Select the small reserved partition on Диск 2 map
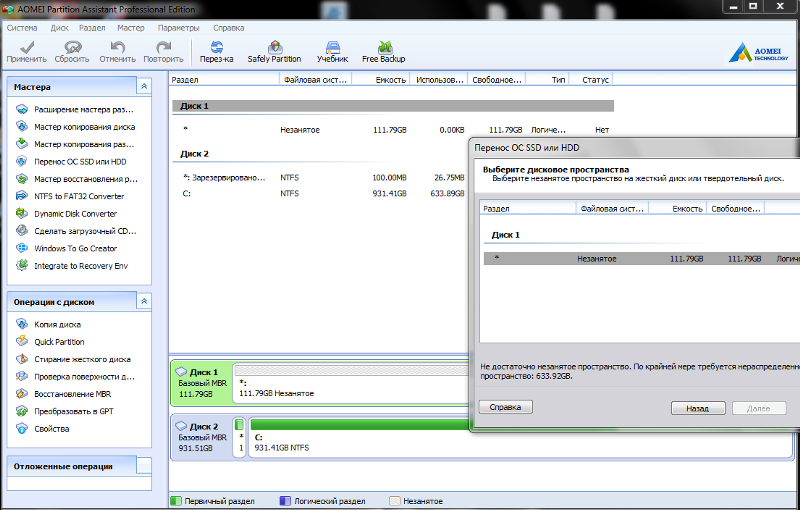 (x=239, y=438)
